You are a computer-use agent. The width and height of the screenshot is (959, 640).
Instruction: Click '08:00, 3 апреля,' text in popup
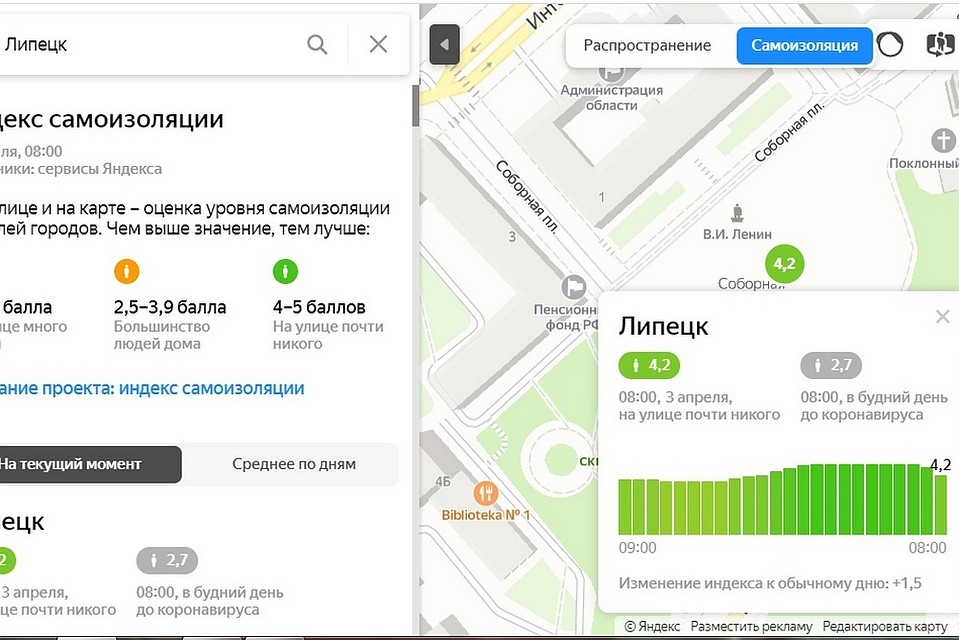click(x=675, y=398)
